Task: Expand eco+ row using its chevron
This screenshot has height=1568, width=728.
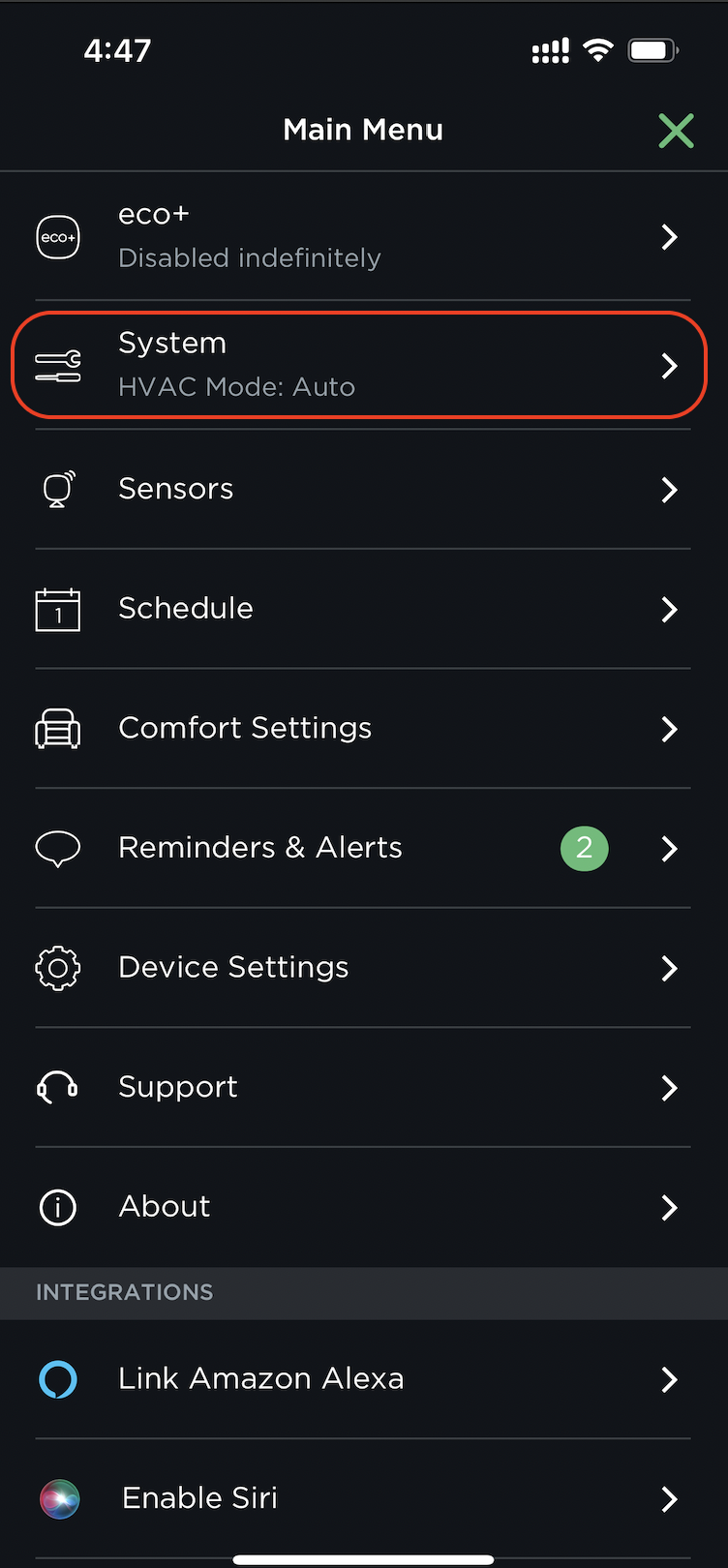Action: 669,237
